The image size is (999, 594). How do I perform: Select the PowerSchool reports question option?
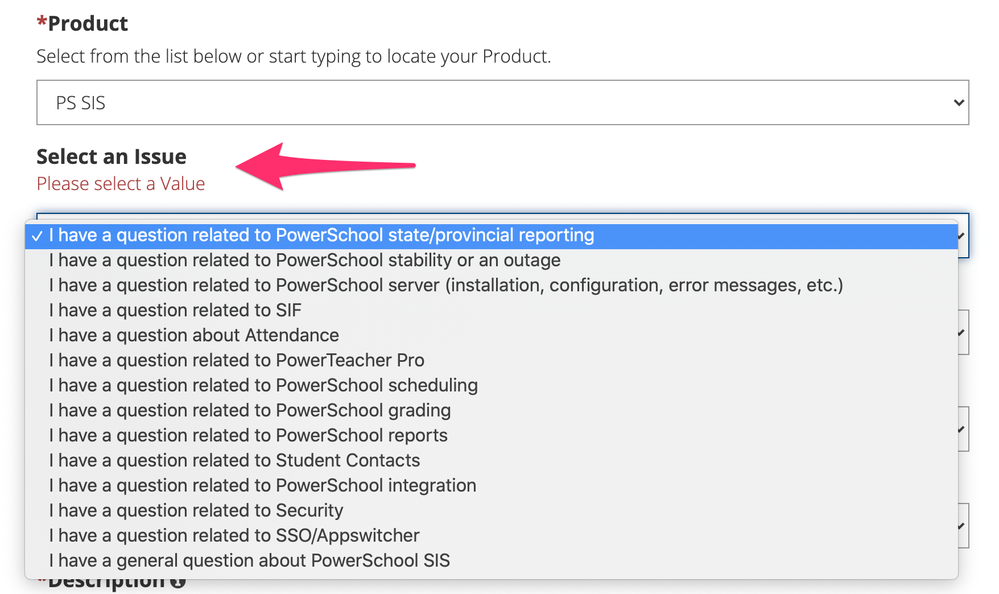coord(248,436)
